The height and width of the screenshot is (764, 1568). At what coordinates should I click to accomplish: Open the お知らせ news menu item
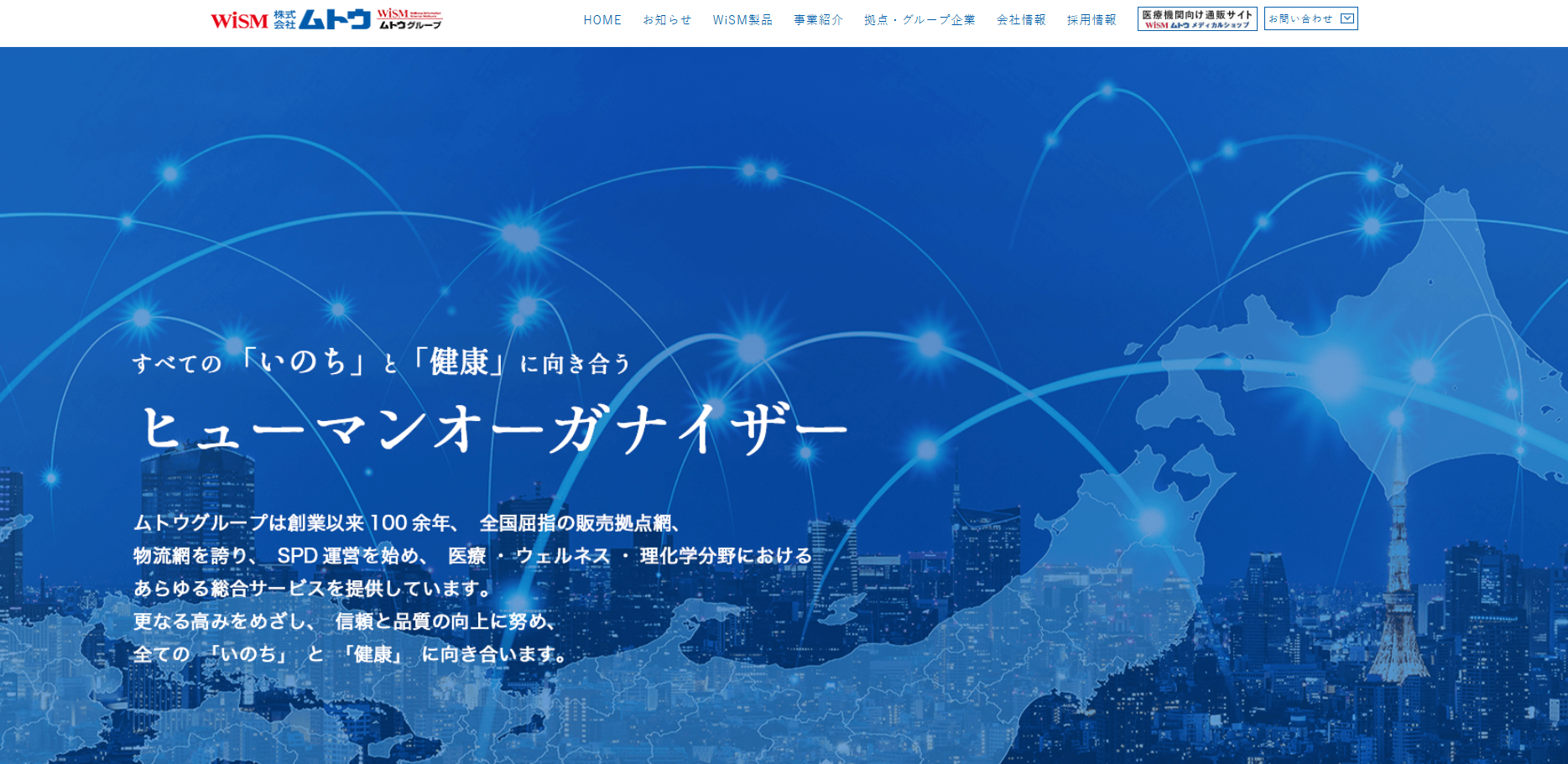tap(667, 20)
